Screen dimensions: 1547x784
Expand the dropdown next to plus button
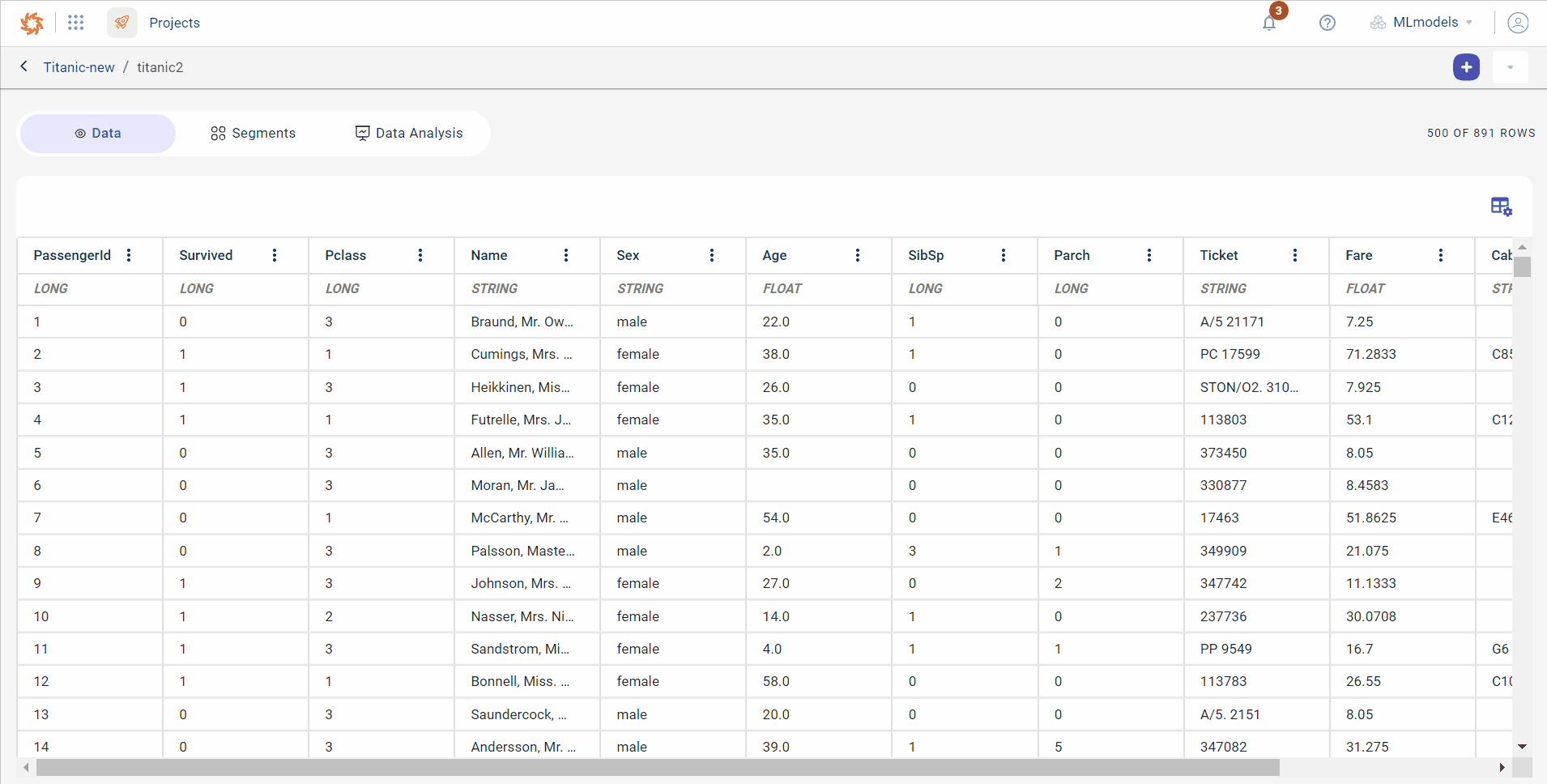click(1510, 67)
